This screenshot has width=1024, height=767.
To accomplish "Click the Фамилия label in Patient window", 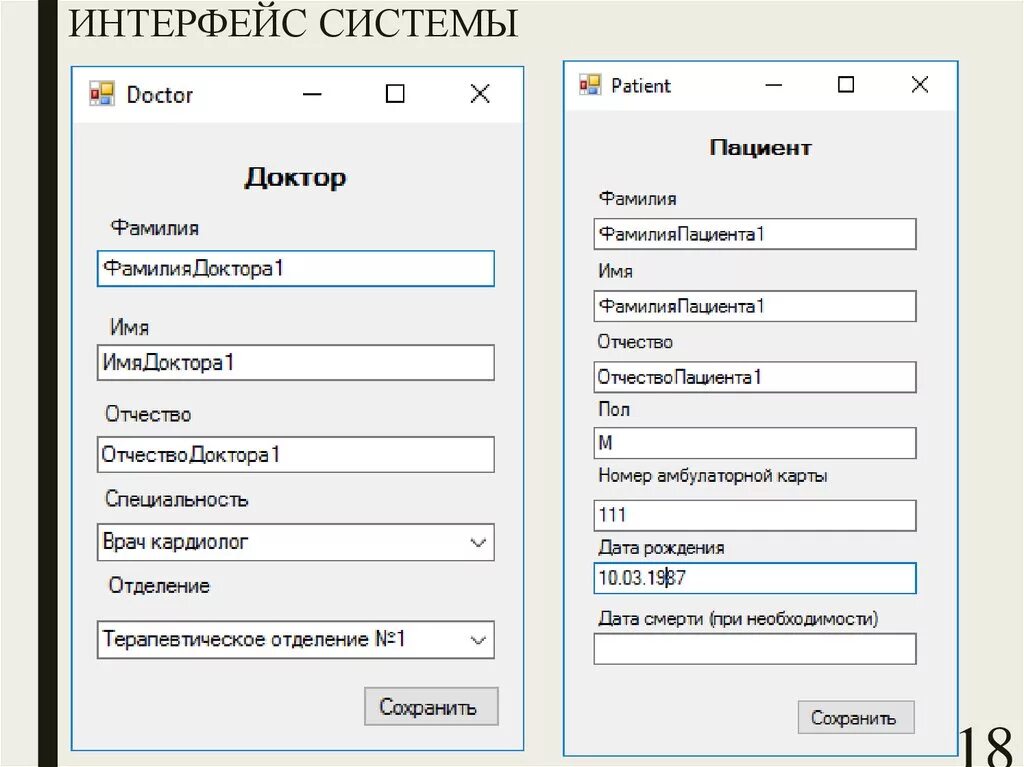I will [x=637, y=199].
